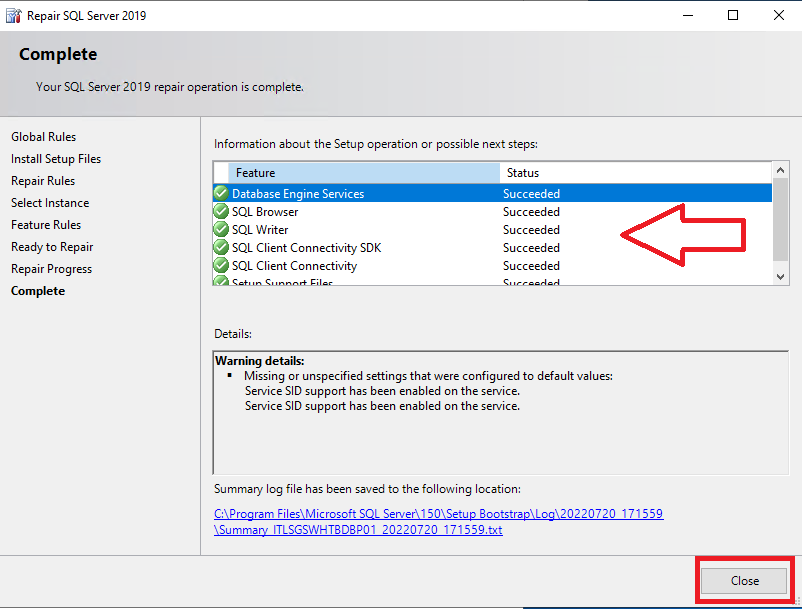Screen dimensions: 802x609
Task: Click the Repair SQL Server title bar icon
Action: click(14, 16)
